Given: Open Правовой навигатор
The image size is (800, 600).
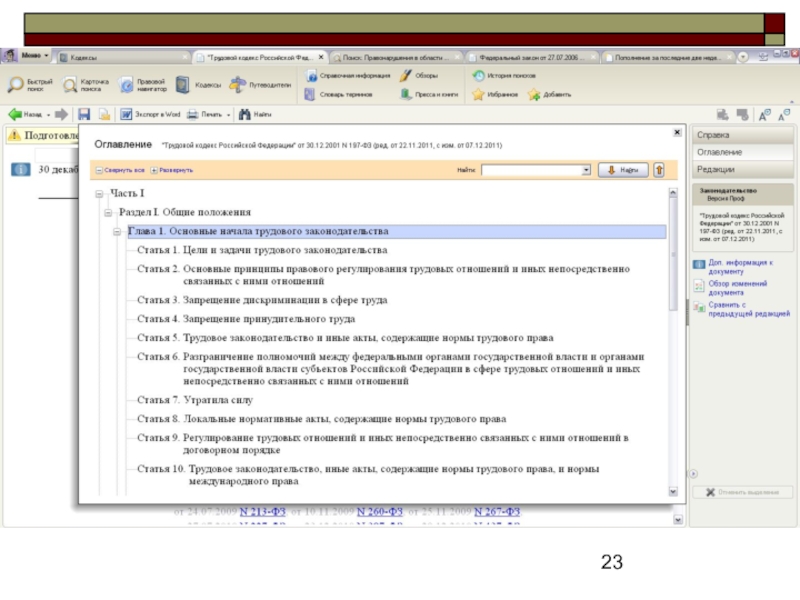Looking at the screenshot, I should pos(142,85).
